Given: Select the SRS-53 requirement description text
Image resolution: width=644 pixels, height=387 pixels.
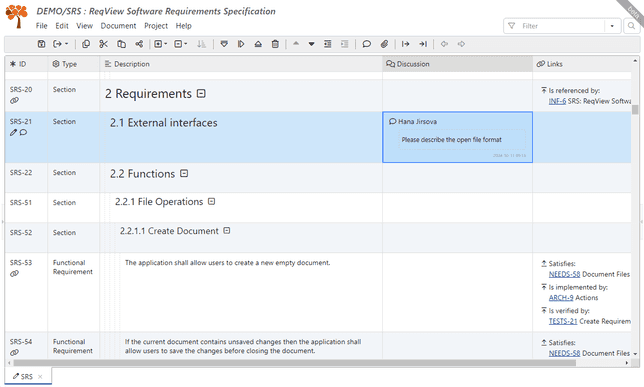Looking at the screenshot, I should click(x=228, y=263).
